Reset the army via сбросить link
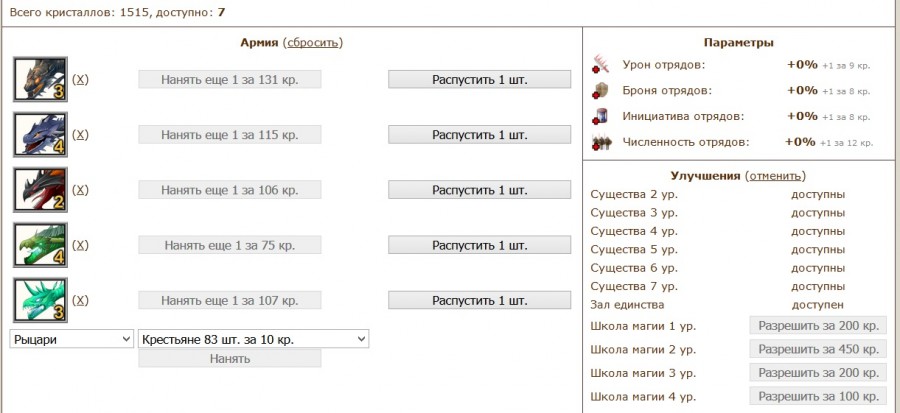 [x=313, y=42]
